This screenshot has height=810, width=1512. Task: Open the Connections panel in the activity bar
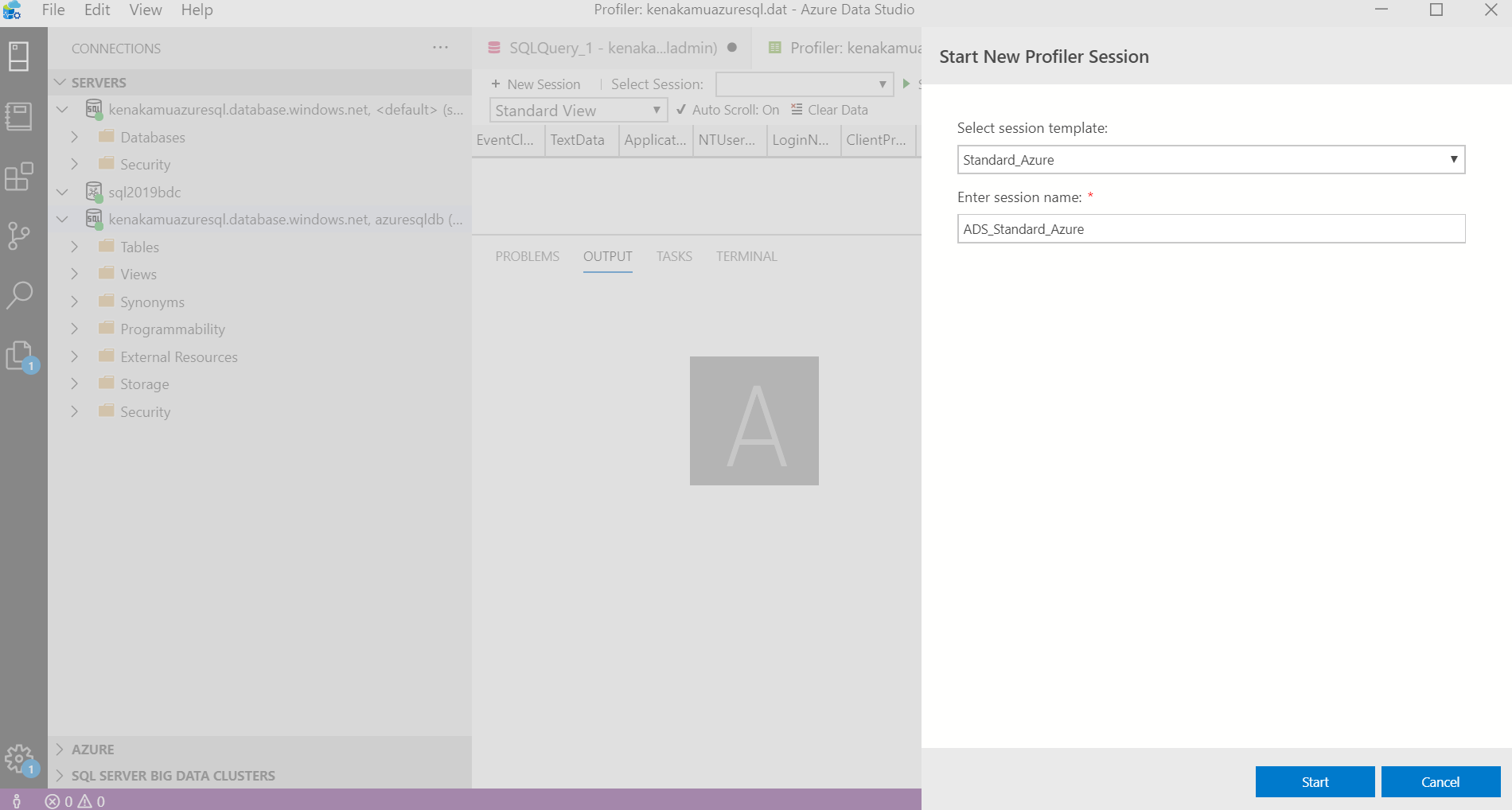pyautogui.click(x=19, y=56)
